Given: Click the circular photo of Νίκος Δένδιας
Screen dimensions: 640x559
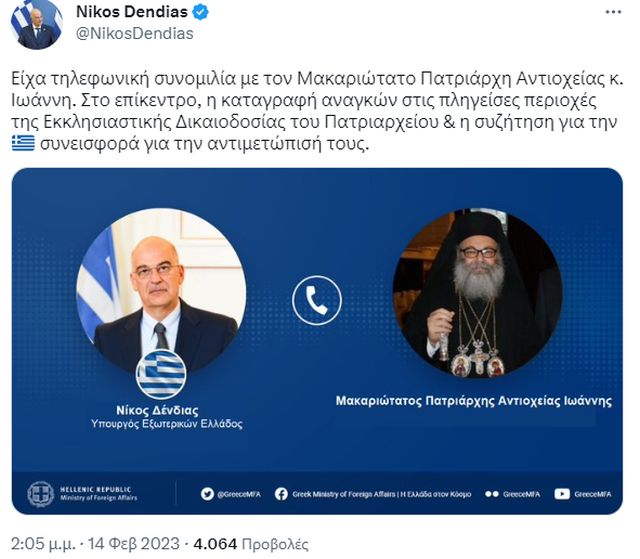Looking at the screenshot, I should point(161,292).
